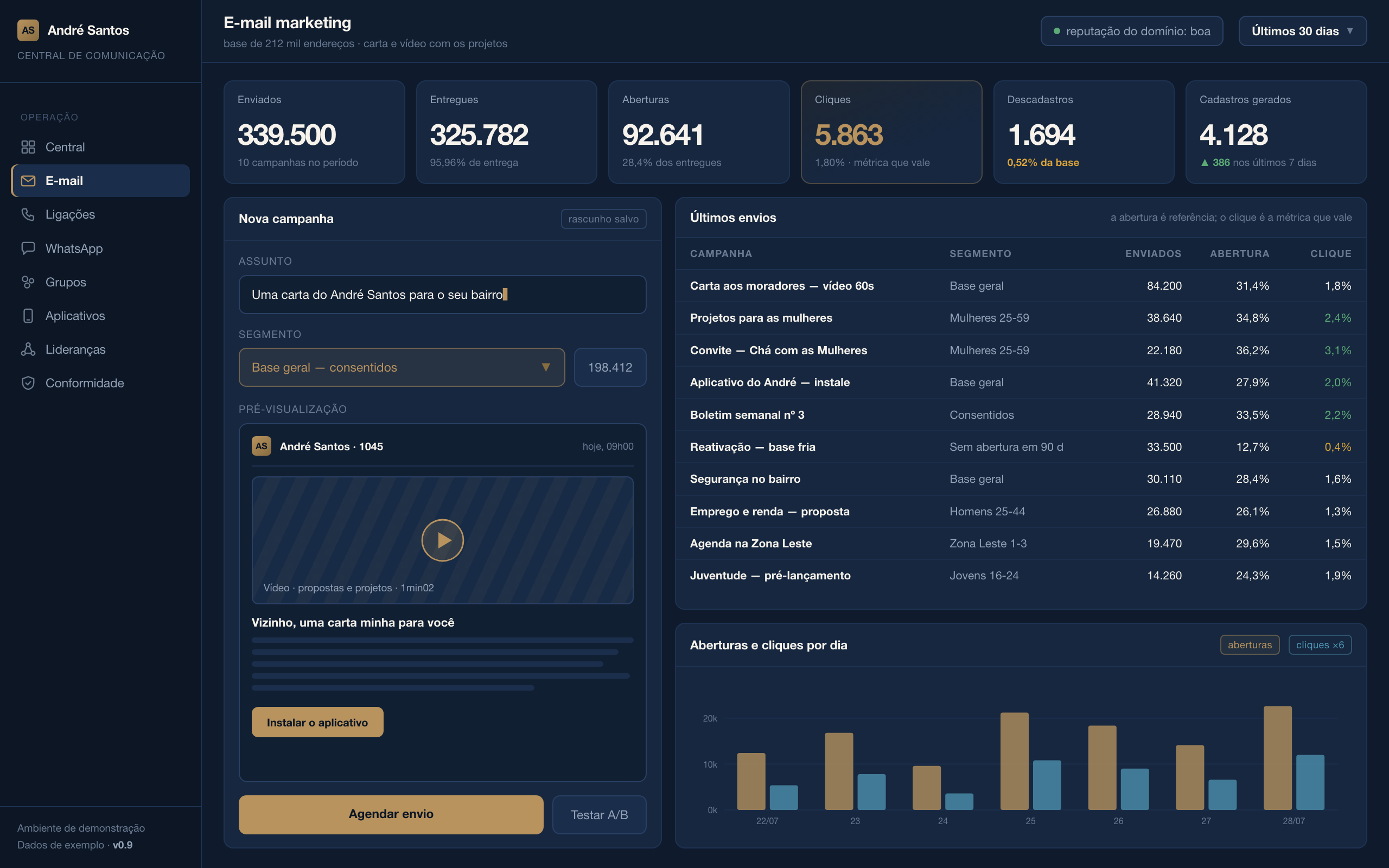The height and width of the screenshot is (868, 1389).
Task: Click the Jovens 16-24 segment cell
Action: pyautogui.click(x=984, y=575)
